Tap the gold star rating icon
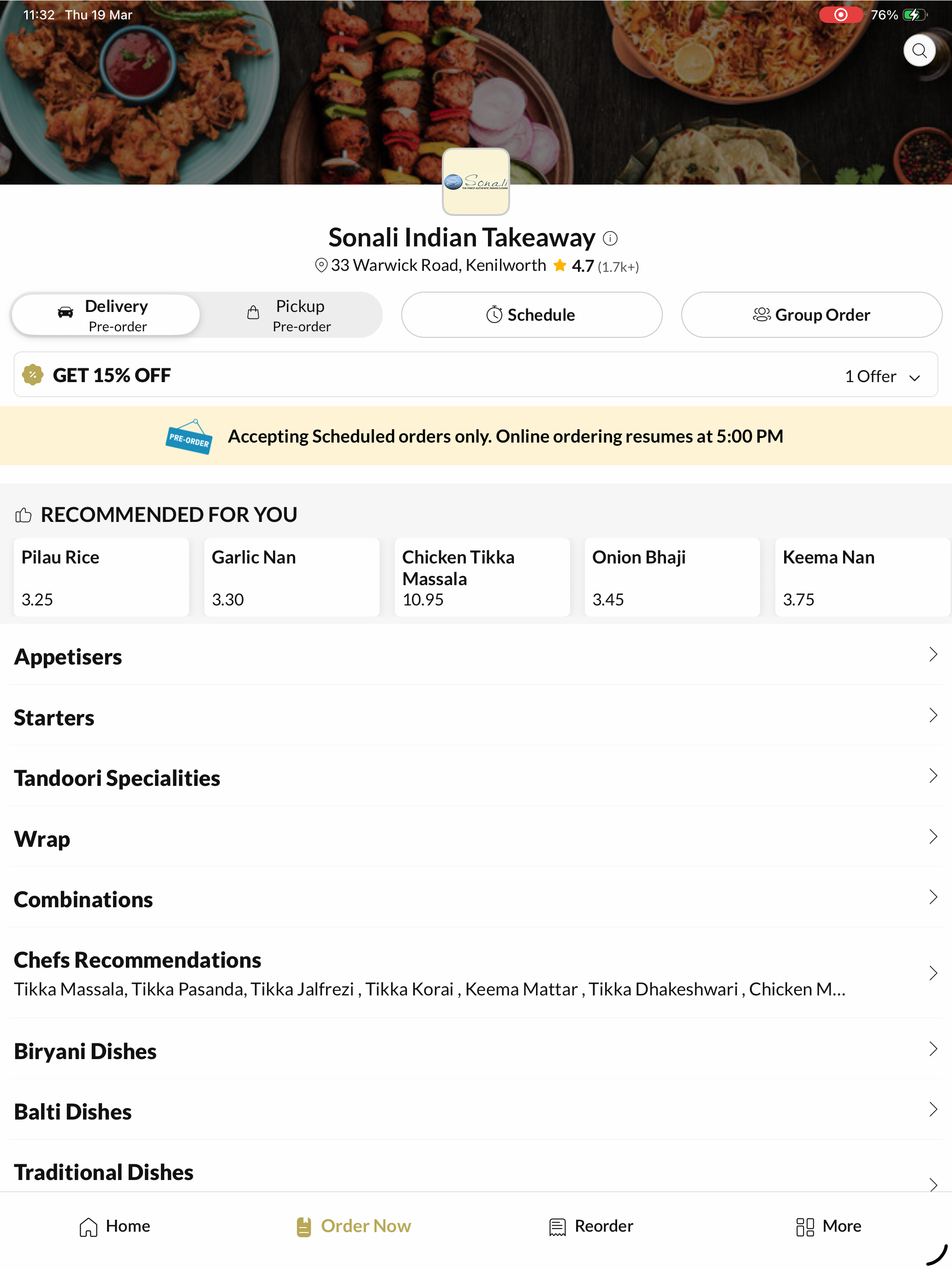Image resolution: width=952 pixels, height=1270 pixels. click(x=559, y=265)
